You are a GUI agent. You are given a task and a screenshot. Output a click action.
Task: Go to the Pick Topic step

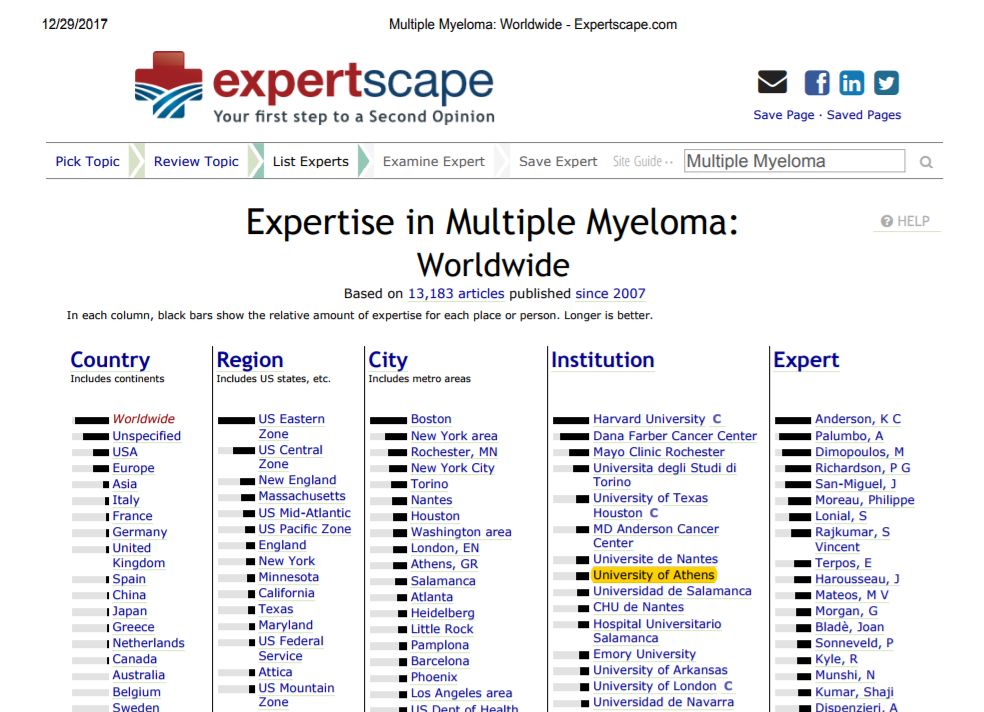(x=87, y=161)
